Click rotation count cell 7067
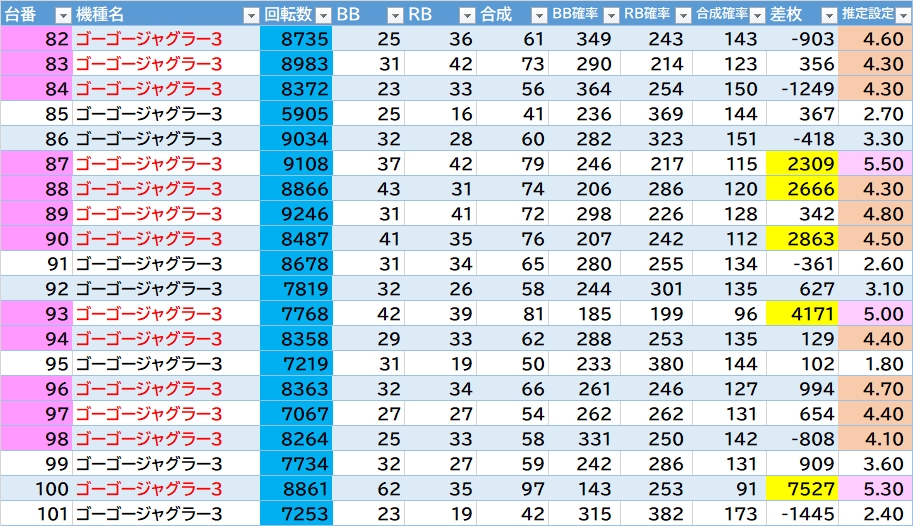The width and height of the screenshot is (913, 526). [296, 414]
